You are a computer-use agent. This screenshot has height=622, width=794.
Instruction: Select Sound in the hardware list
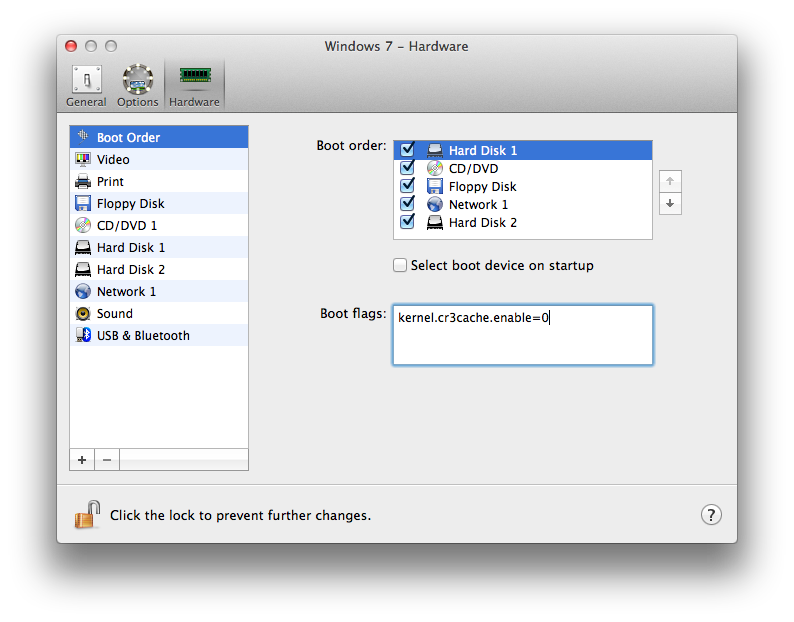click(159, 314)
